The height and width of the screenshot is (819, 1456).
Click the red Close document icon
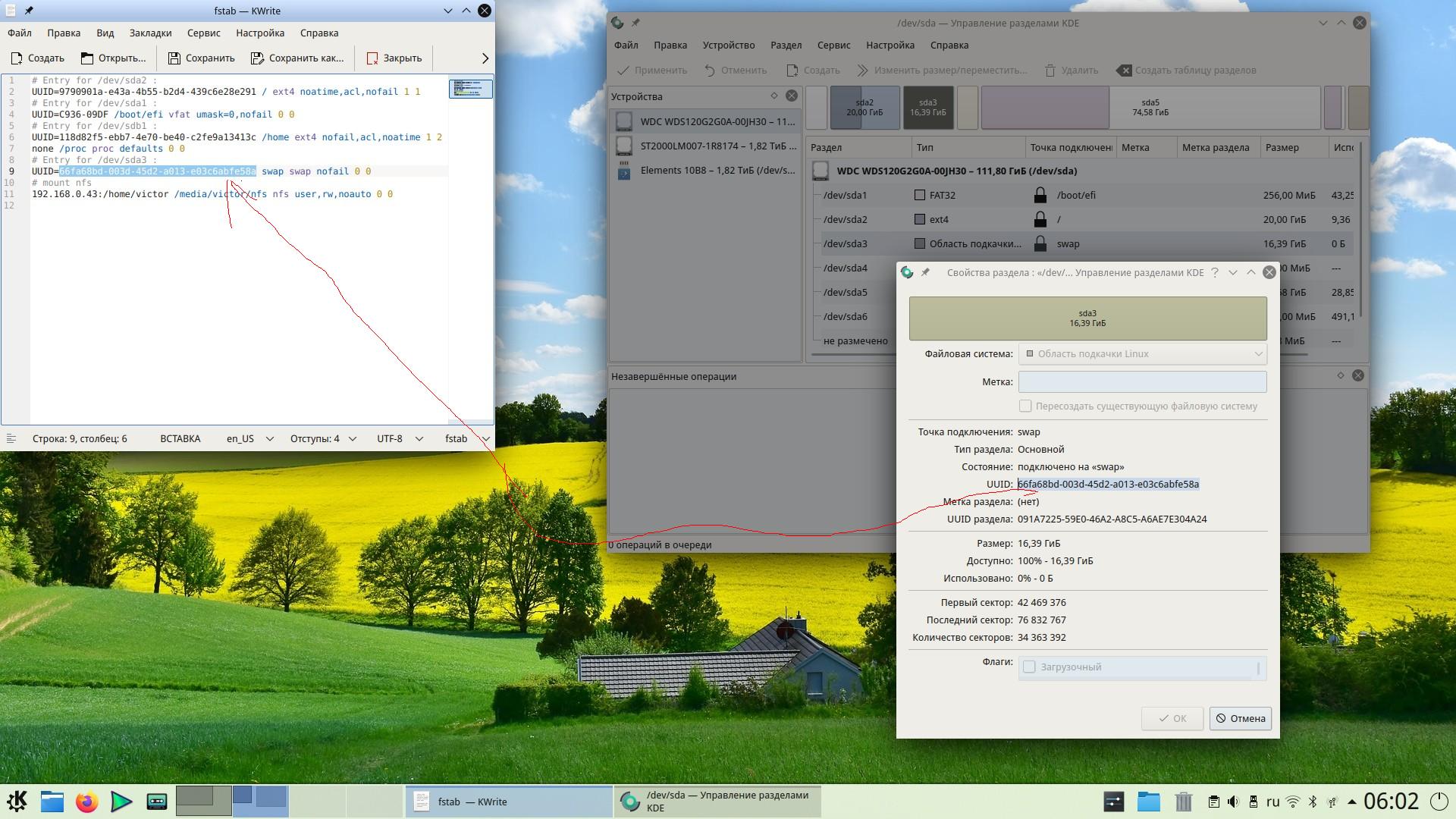[x=372, y=58]
